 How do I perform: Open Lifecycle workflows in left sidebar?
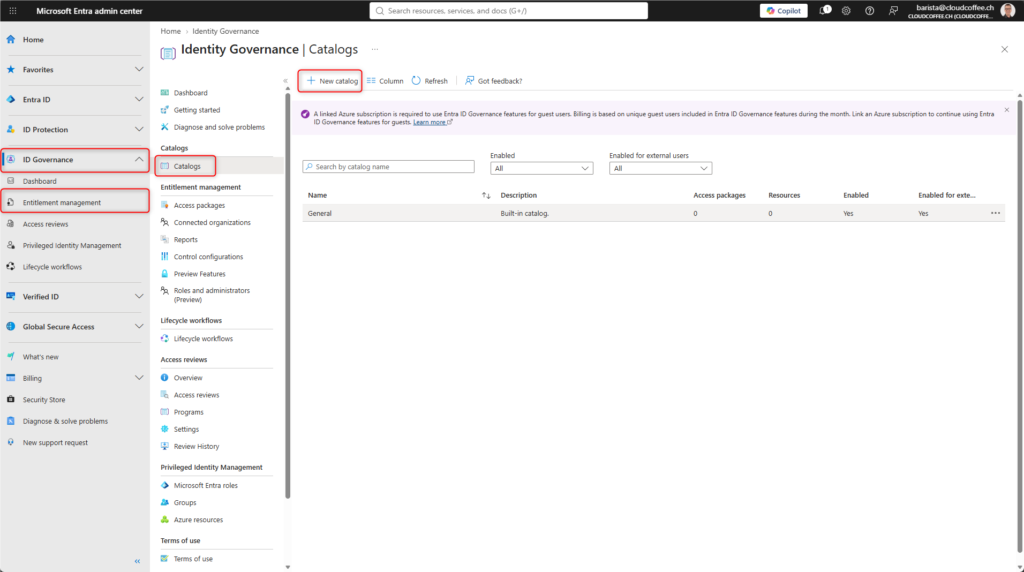coord(52,267)
